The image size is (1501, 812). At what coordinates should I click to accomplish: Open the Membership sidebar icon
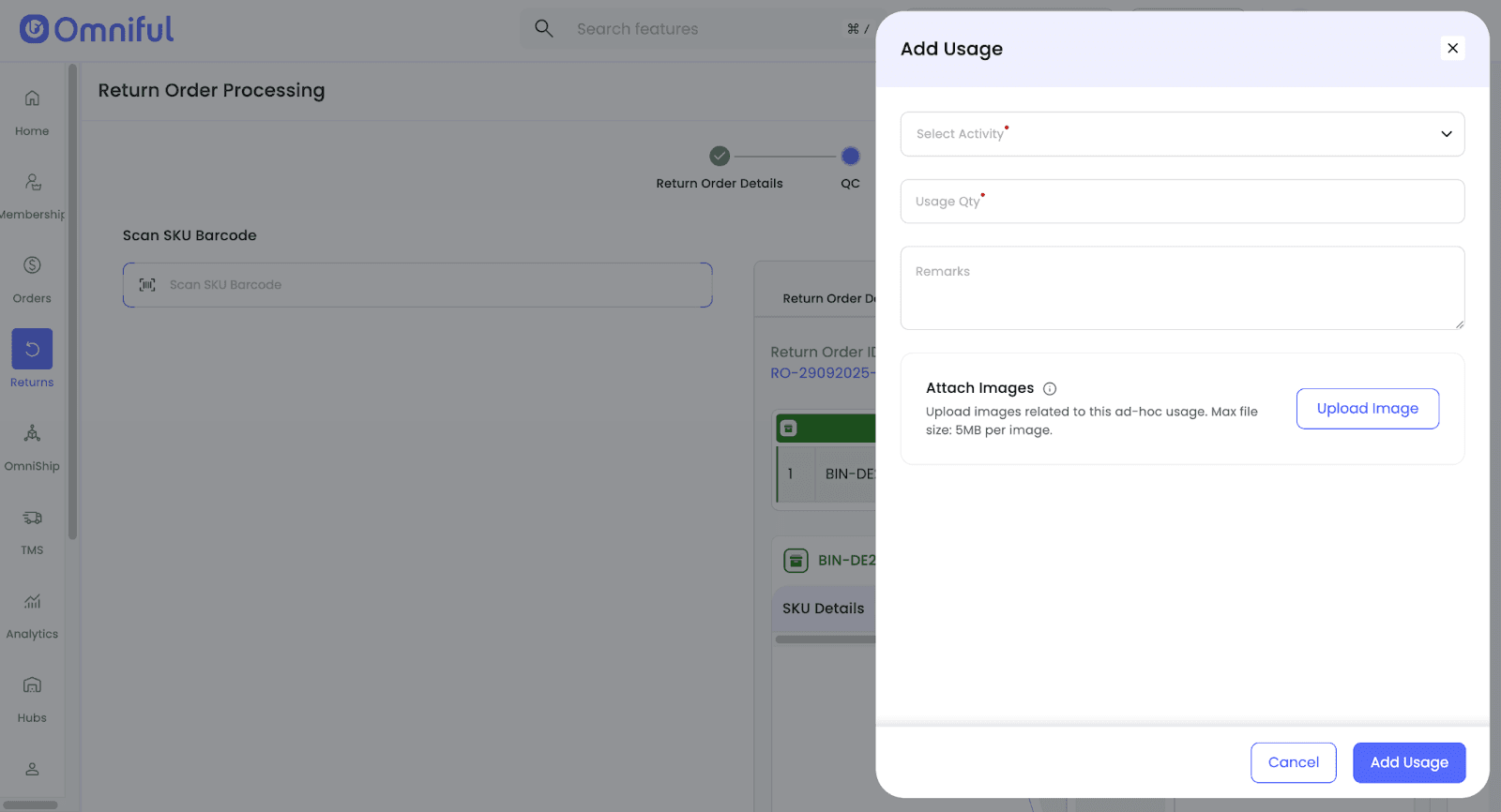click(32, 182)
